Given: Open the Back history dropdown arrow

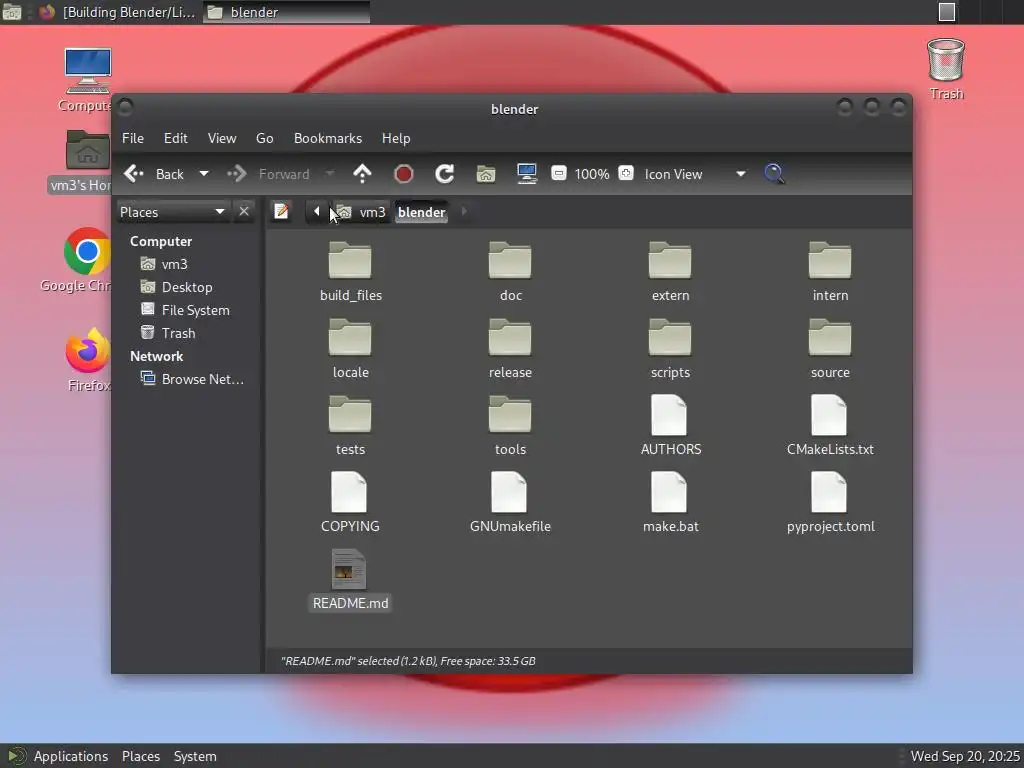Looking at the screenshot, I should point(204,174).
